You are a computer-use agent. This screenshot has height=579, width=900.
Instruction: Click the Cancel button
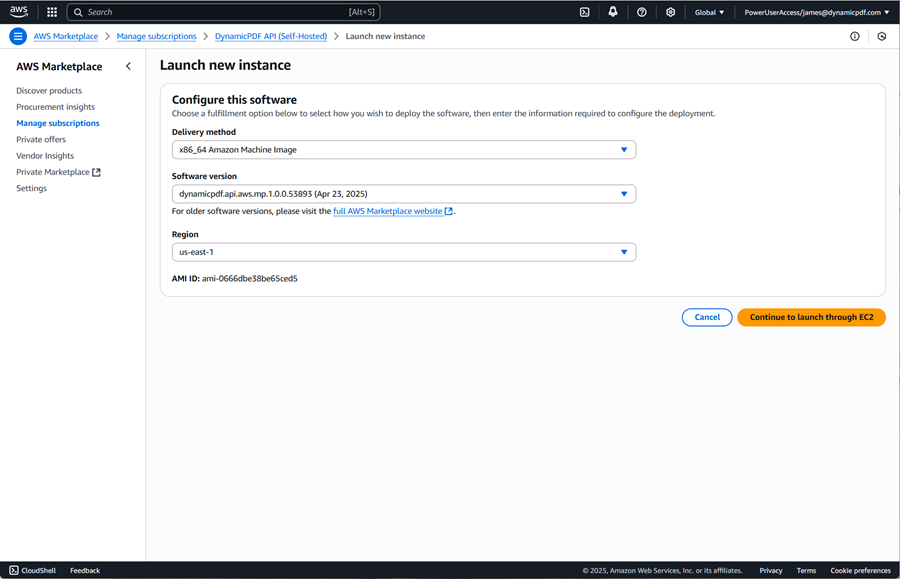click(707, 317)
